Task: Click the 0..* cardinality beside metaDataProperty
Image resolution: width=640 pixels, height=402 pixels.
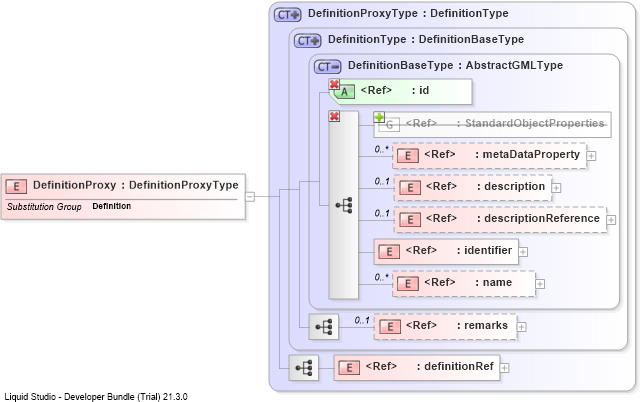Action: pos(382,149)
